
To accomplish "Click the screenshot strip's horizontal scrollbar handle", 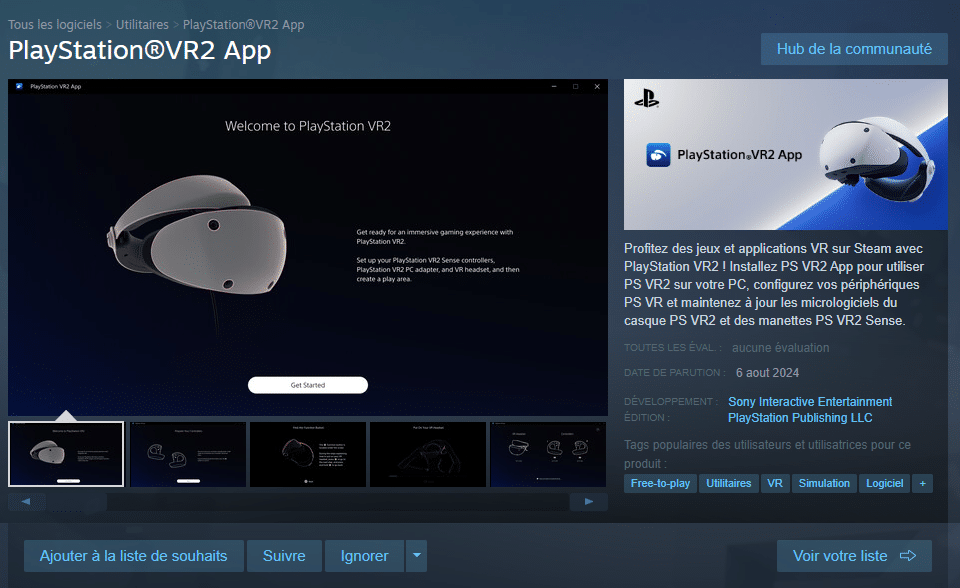I will pyautogui.click(x=77, y=502).
